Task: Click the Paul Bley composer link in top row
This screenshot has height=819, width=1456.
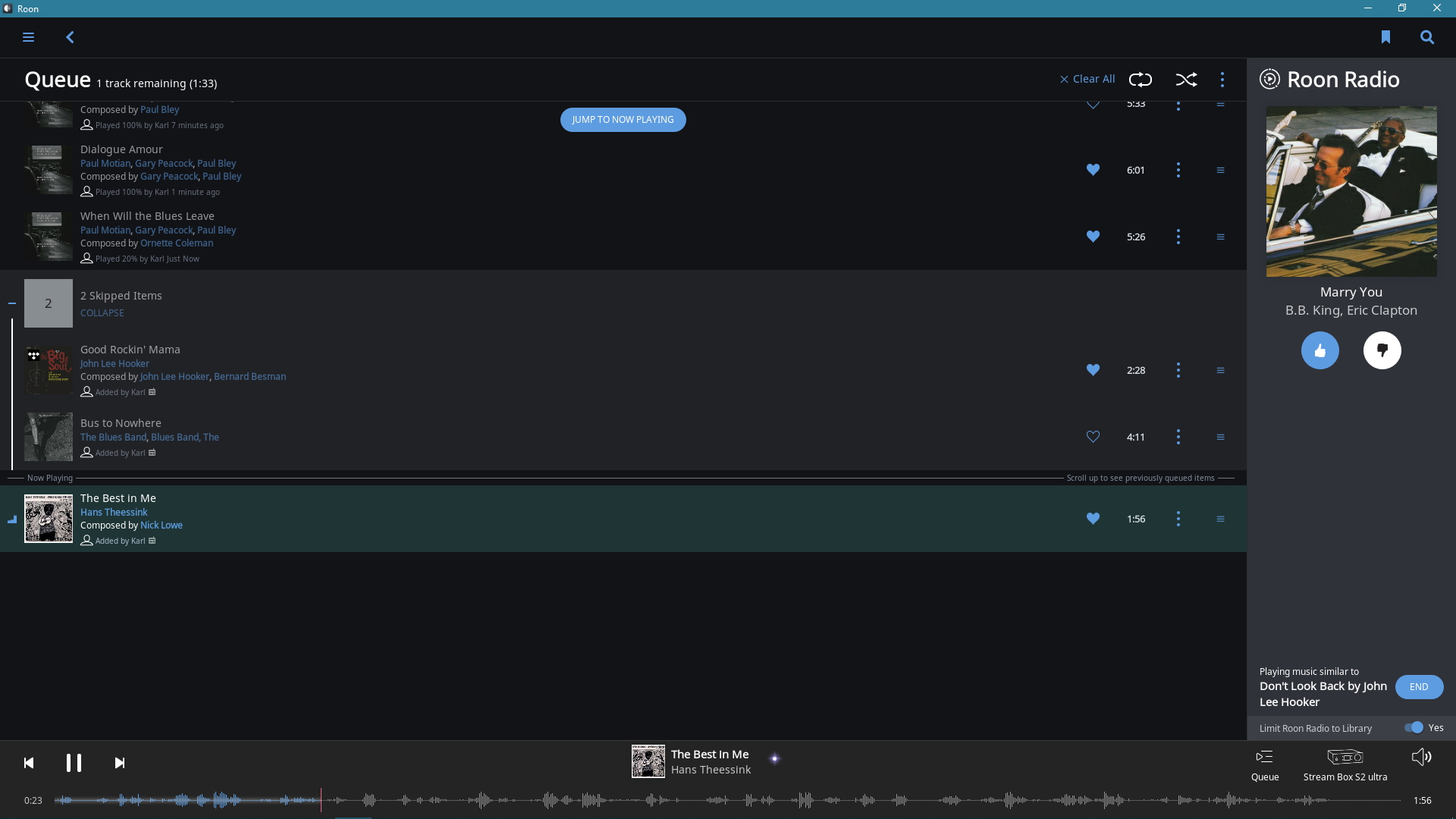Action: pos(159,109)
